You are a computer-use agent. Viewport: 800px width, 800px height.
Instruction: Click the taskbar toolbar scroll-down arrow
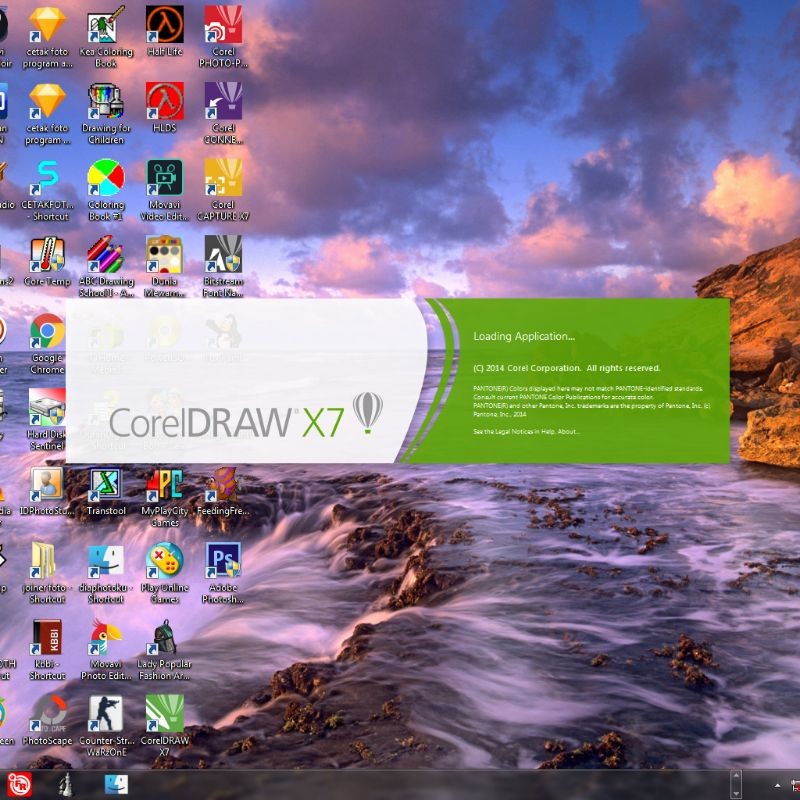(x=736, y=793)
